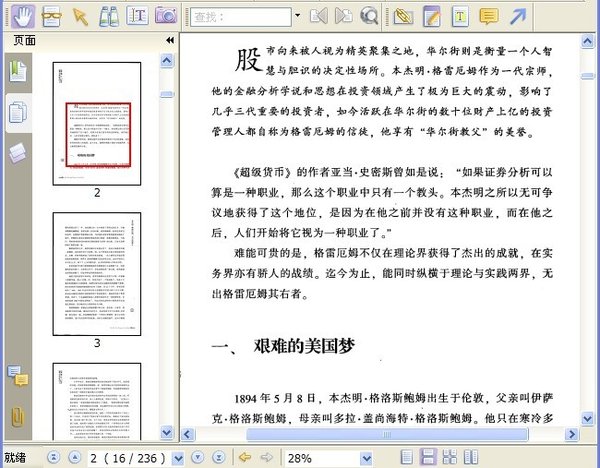This screenshot has width=600, height=468.
Task: Open the find box dropdown arrow
Action: tap(297, 16)
